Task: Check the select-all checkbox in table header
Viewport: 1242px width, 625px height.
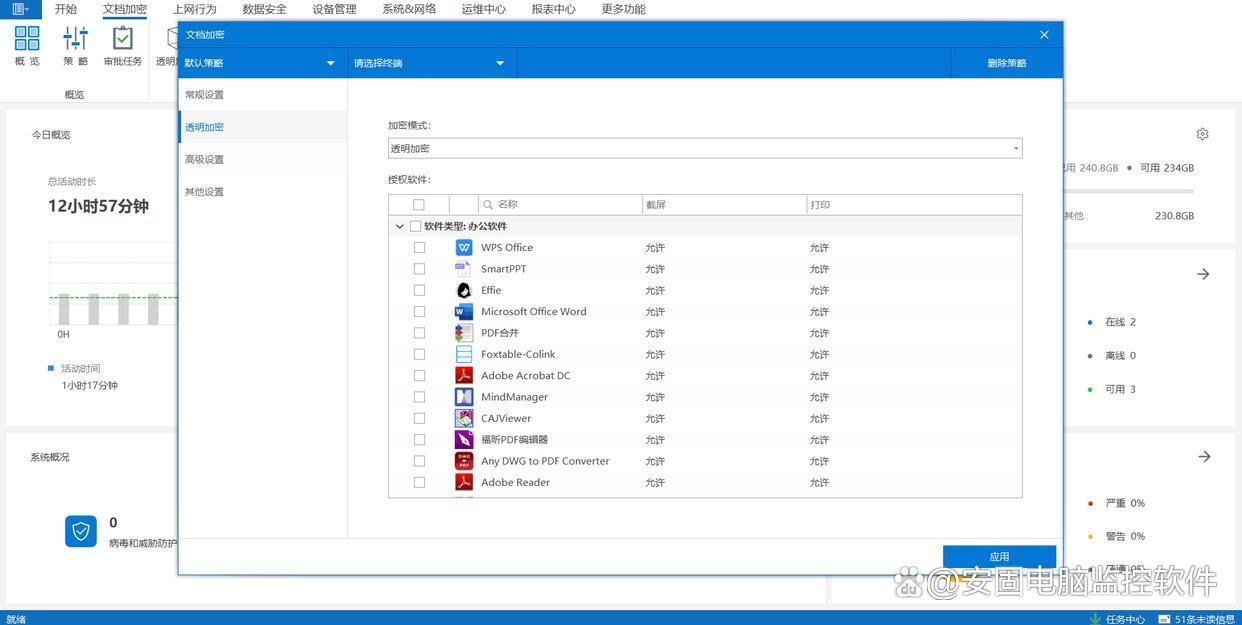Action: pyautogui.click(x=419, y=205)
